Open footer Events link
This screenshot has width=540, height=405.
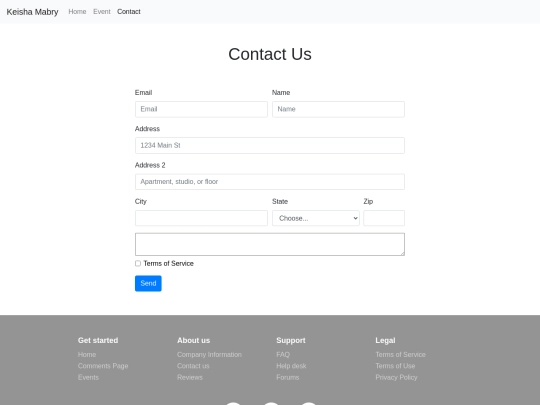(x=88, y=377)
